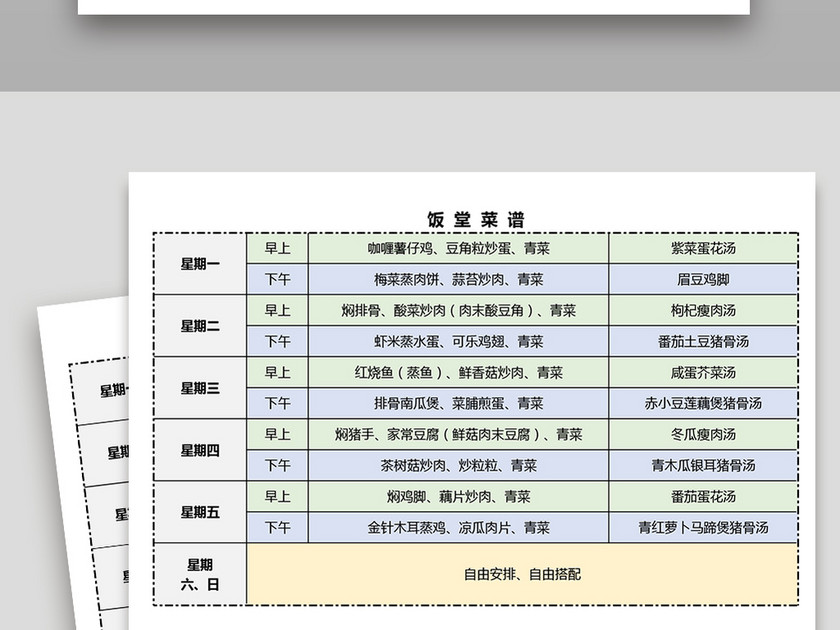This screenshot has height=630, width=840.
Task: Click the 枸杞瘦肉汤 cell
Action: pos(704,311)
